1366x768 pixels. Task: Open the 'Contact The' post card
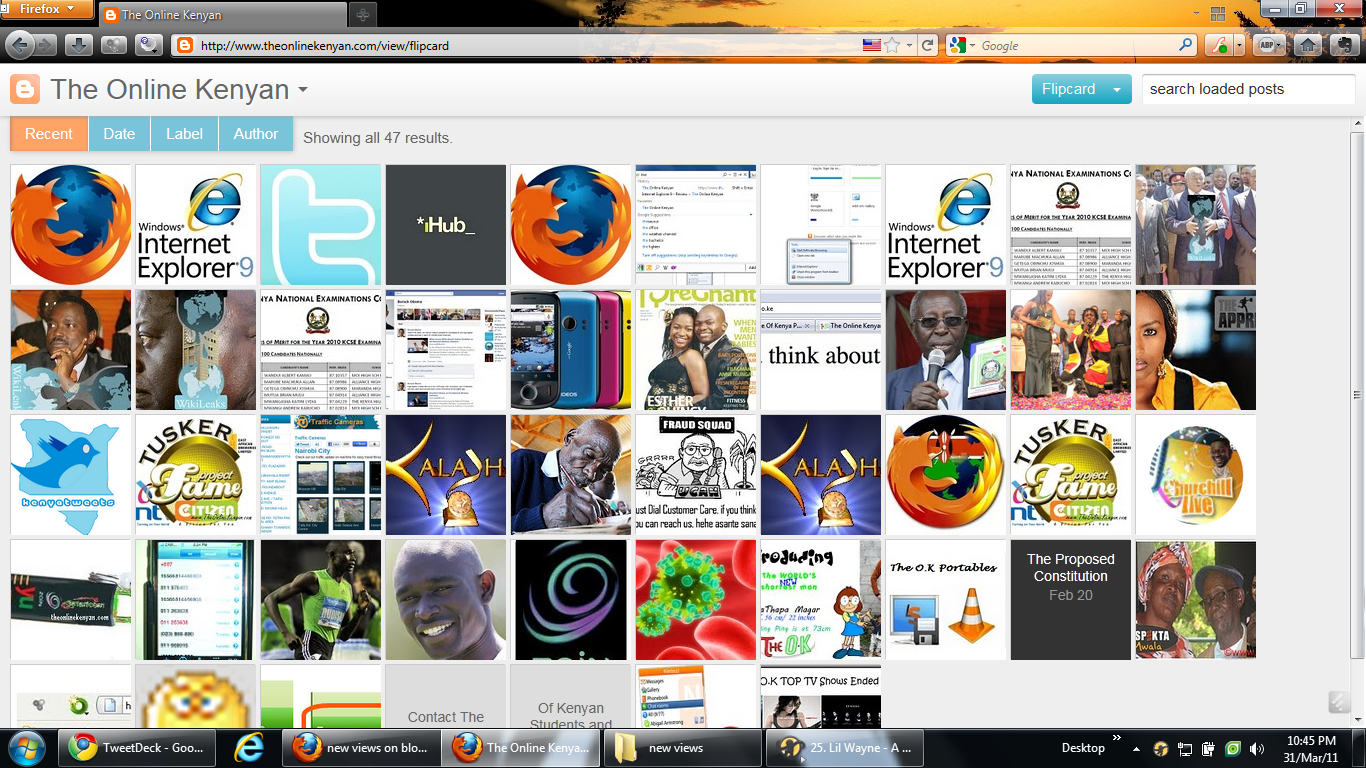pos(446,696)
